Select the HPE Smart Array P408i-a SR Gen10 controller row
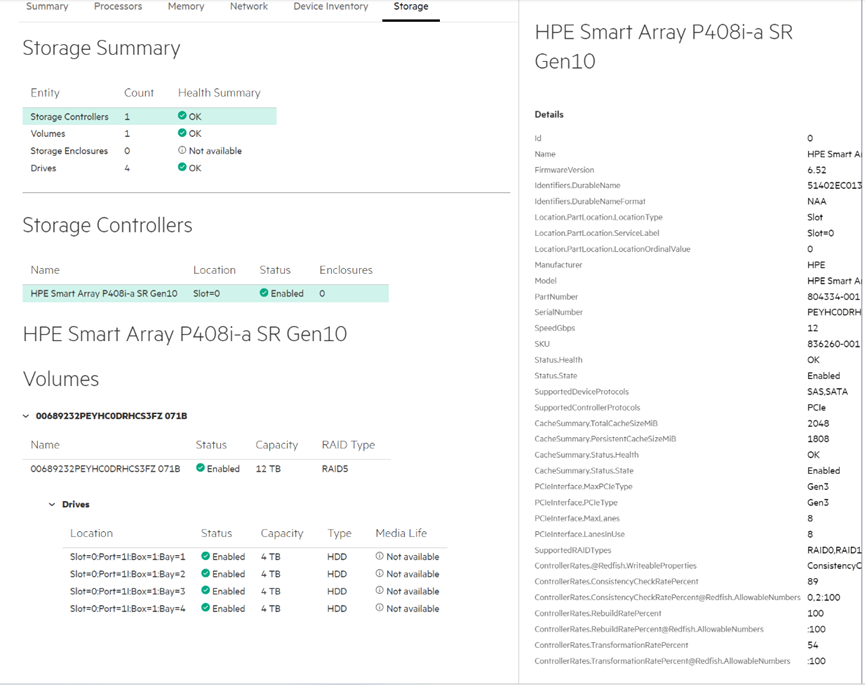The height and width of the screenshot is (685, 865). (x=205, y=293)
